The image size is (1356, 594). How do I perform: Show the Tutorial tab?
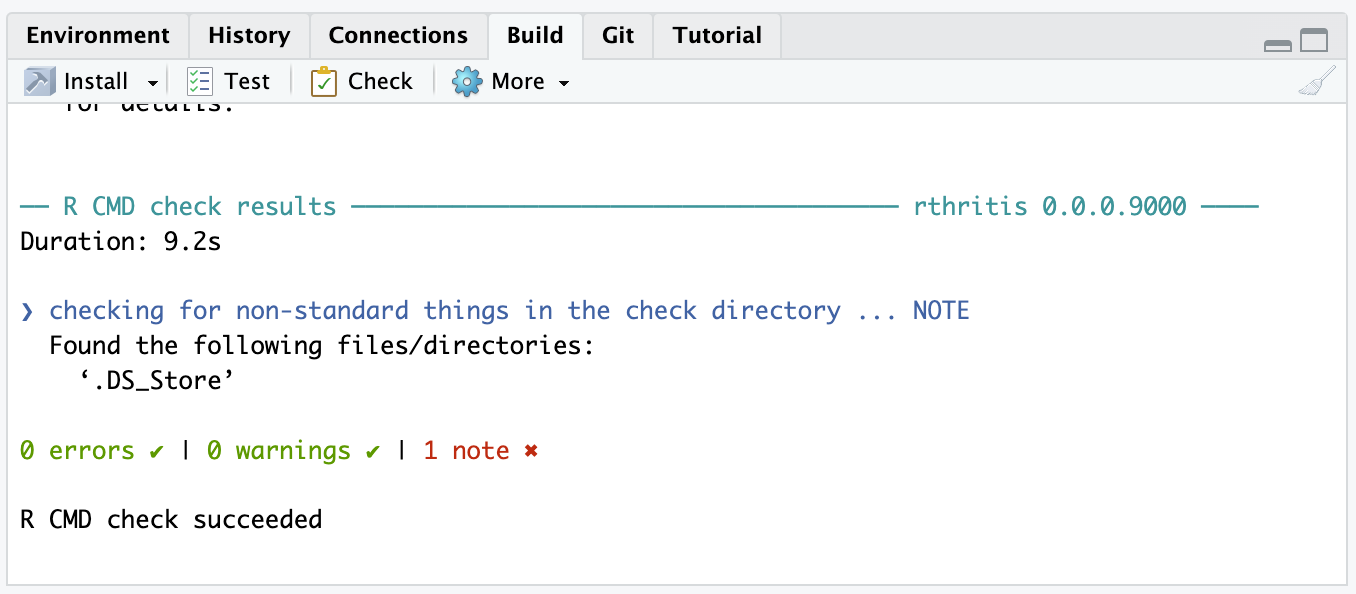717,36
